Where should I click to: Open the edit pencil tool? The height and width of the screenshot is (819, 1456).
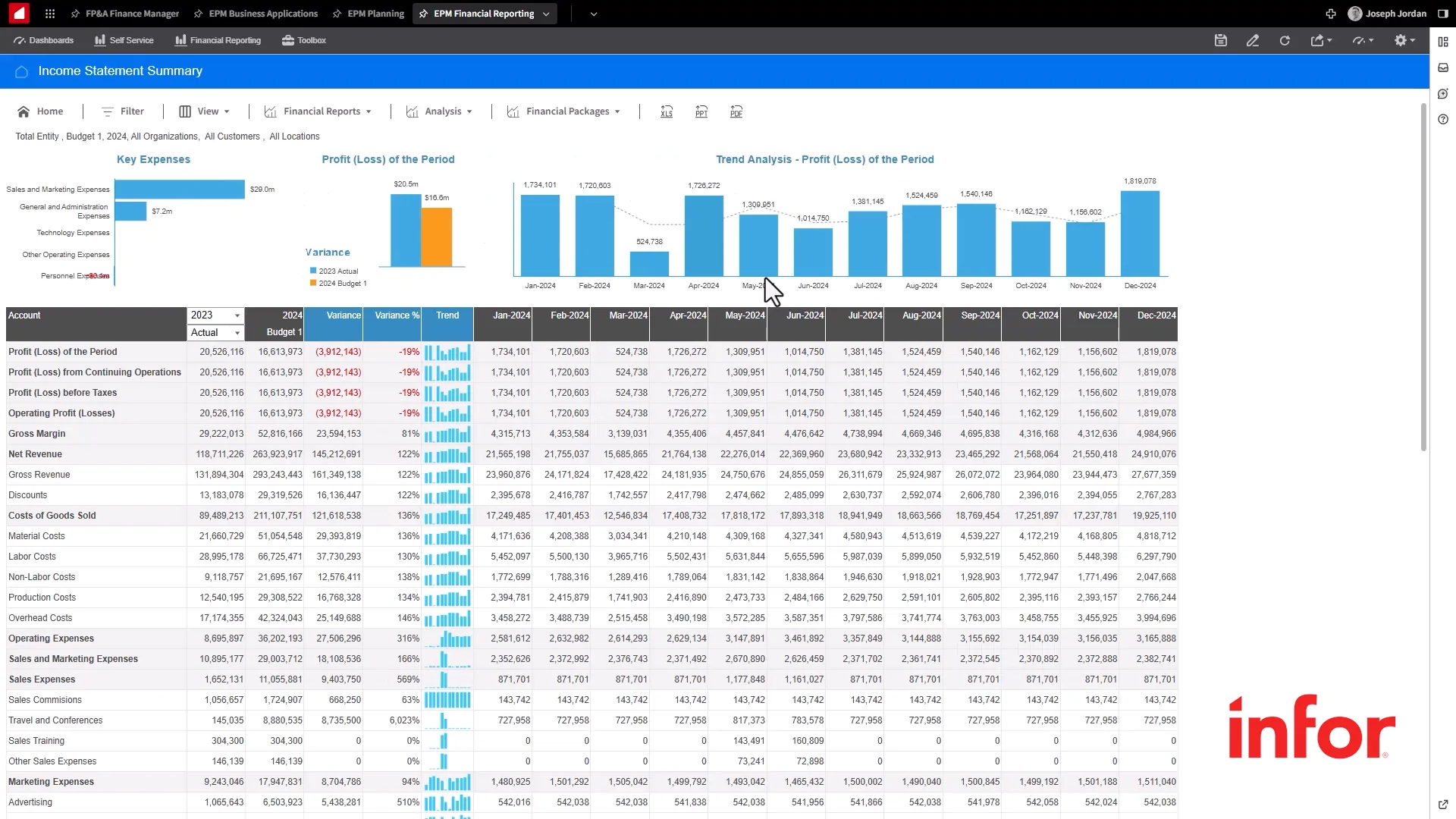pyautogui.click(x=1253, y=40)
